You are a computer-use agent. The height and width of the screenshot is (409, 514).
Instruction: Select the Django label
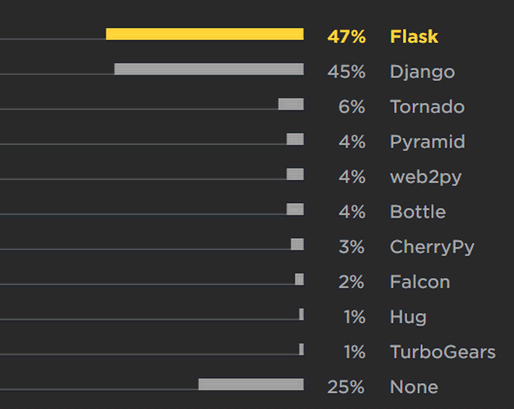pyautogui.click(x=422, y=72)
